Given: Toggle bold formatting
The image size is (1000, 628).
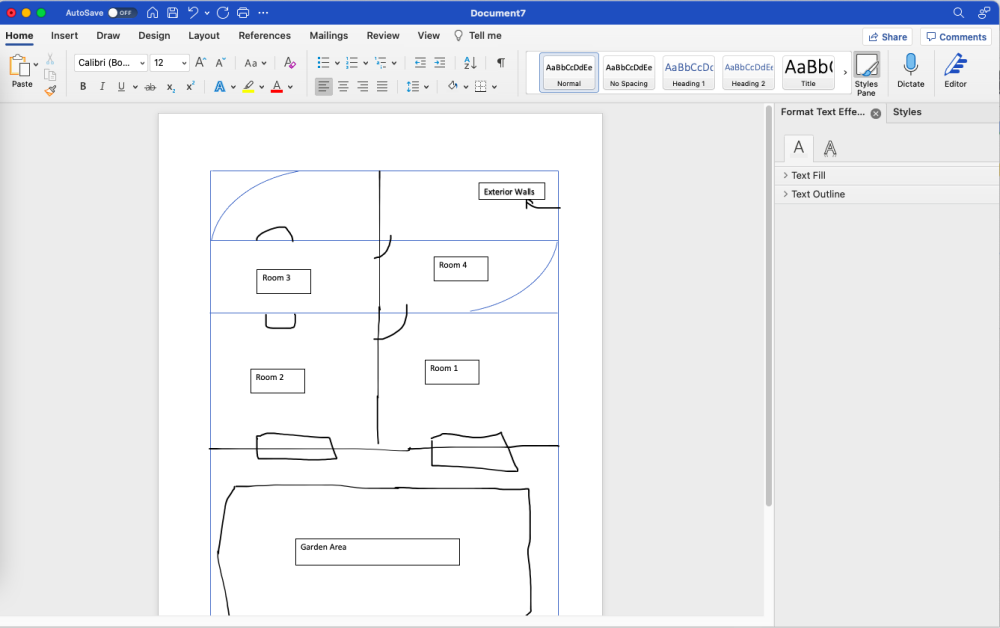Looking at the screenshot, I should [83, 86].
